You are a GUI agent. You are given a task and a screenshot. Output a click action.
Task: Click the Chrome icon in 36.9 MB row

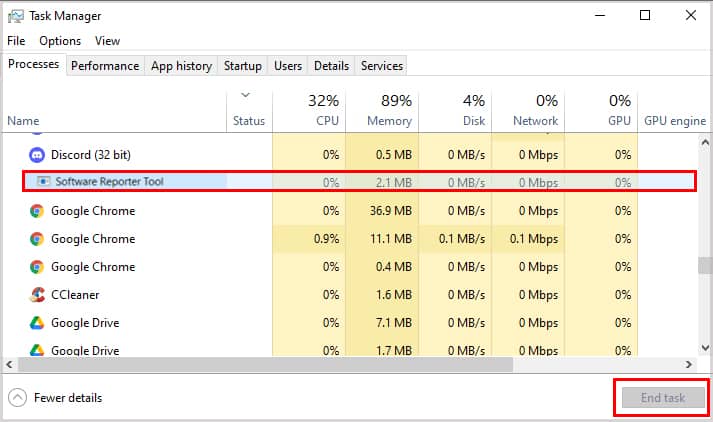pos(37,211)
